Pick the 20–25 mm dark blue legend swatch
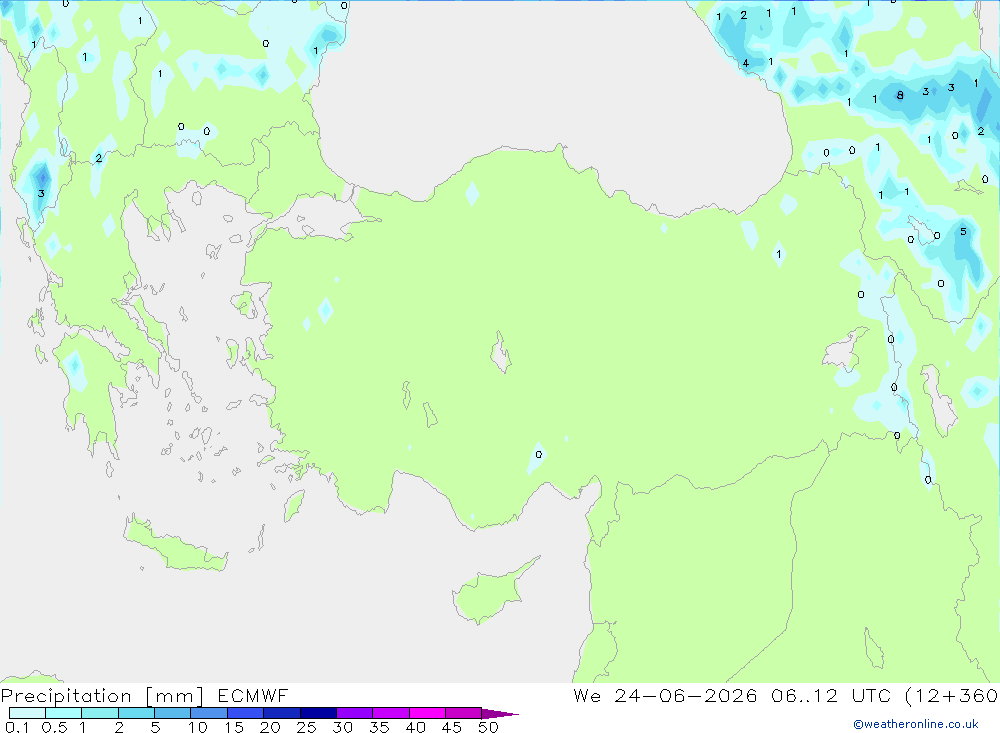This screenshot has height=733, width=1000. point(282,713)
